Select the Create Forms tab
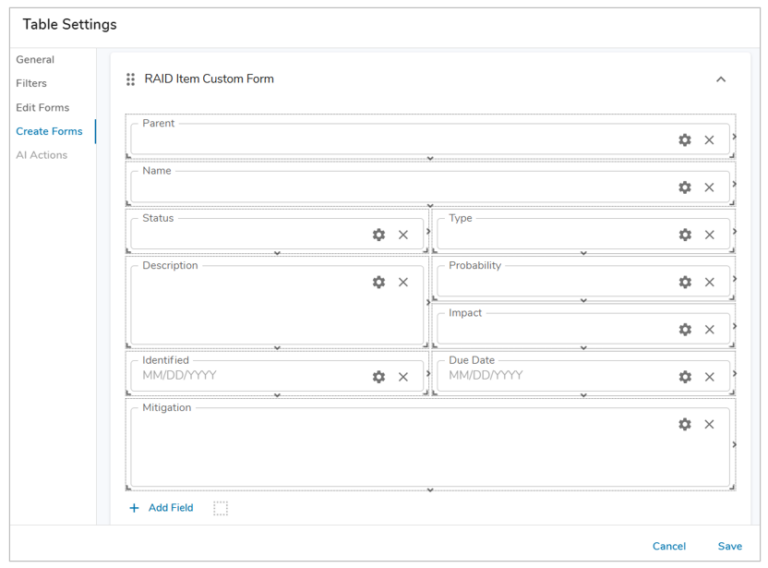Image resolution: width=768 pixels, height=568 pixels. [49, 131]
